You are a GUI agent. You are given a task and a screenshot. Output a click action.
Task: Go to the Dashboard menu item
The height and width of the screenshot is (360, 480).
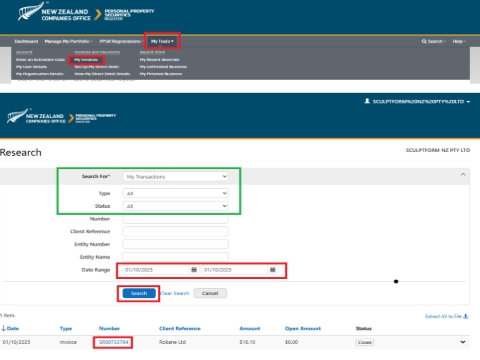26,41
